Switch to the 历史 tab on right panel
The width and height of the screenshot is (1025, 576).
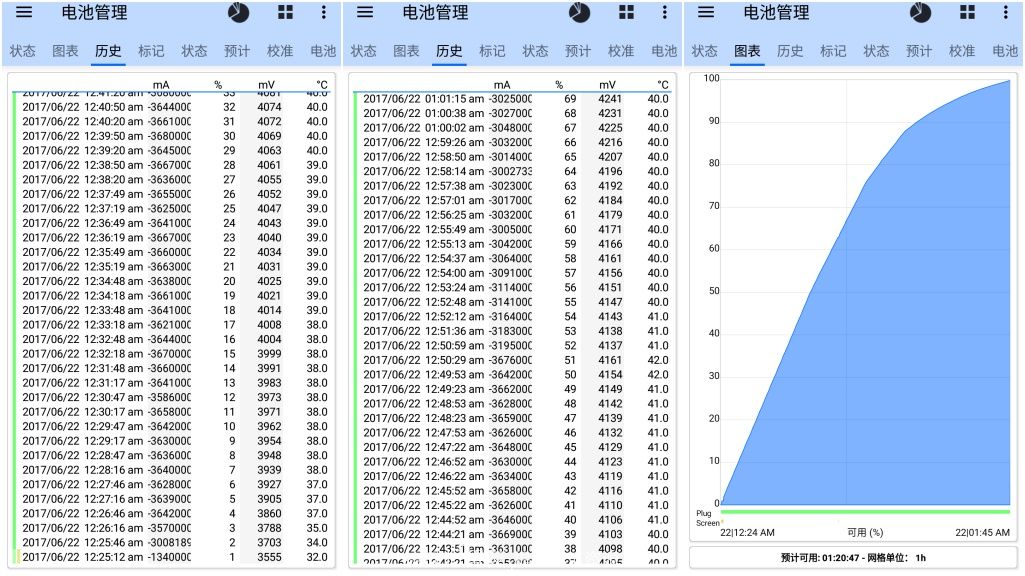(x=791, y=50)
